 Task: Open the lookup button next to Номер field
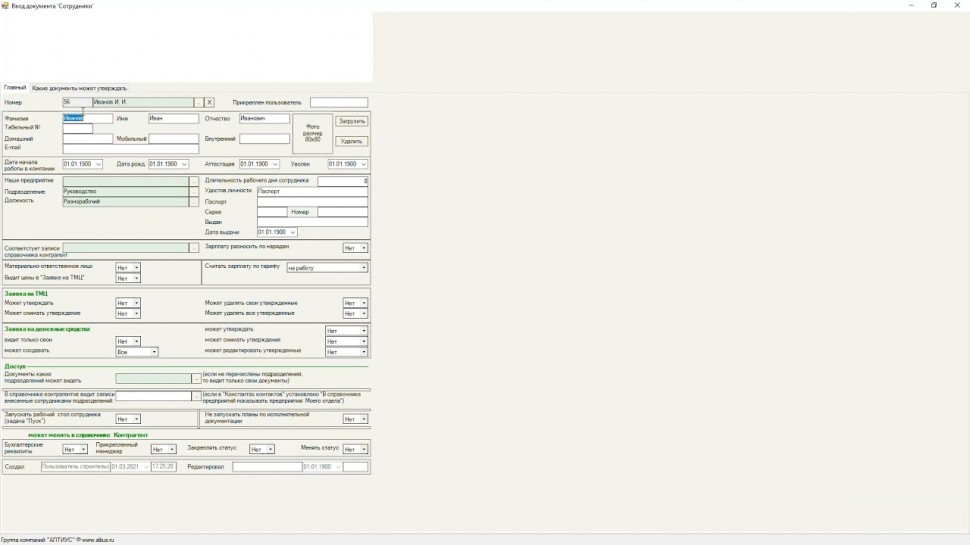pos(198,102)
